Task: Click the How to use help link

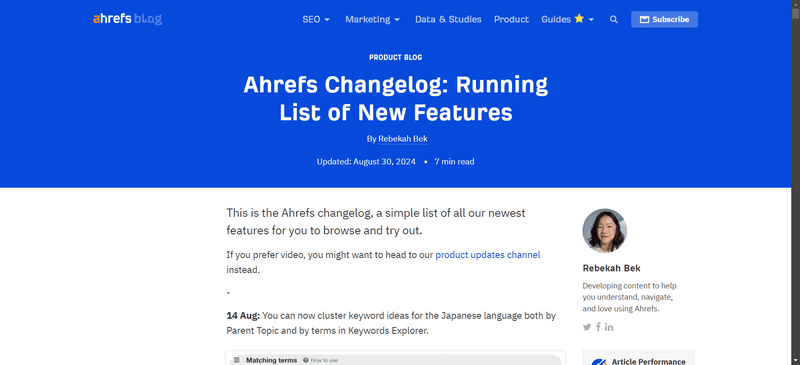Action: (x=320, y=360)
